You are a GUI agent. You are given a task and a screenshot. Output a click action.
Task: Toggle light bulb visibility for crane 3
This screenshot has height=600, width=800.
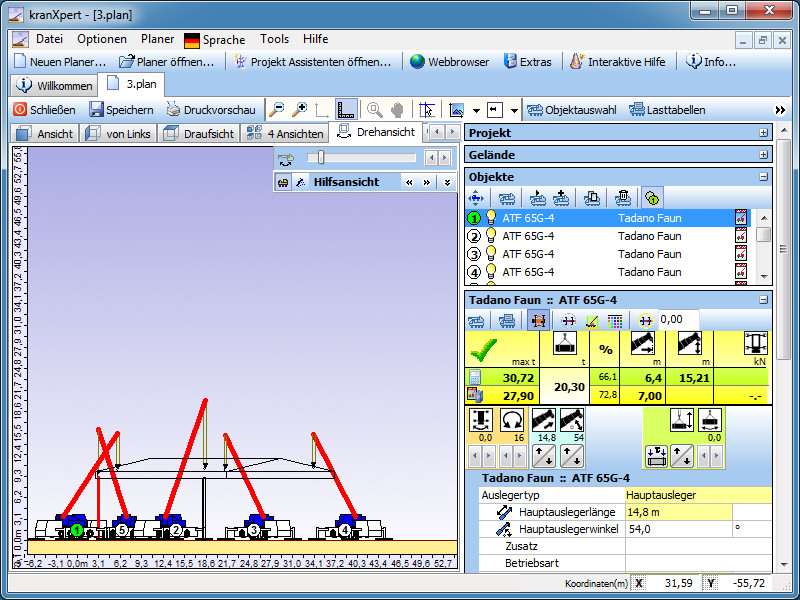tap(491, 254)
